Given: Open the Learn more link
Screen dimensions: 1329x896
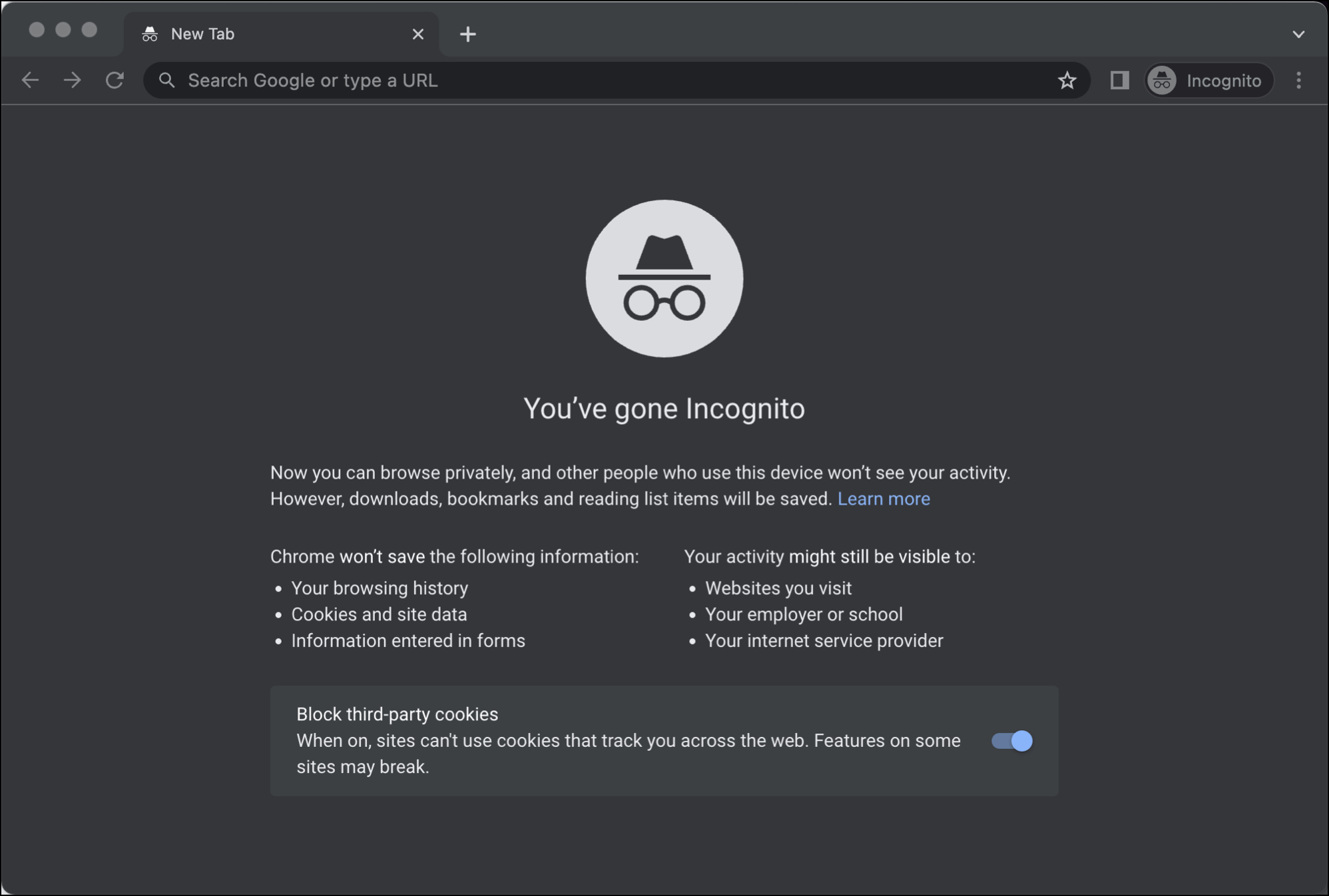Looking at the screenshot, I should [884, 499].
